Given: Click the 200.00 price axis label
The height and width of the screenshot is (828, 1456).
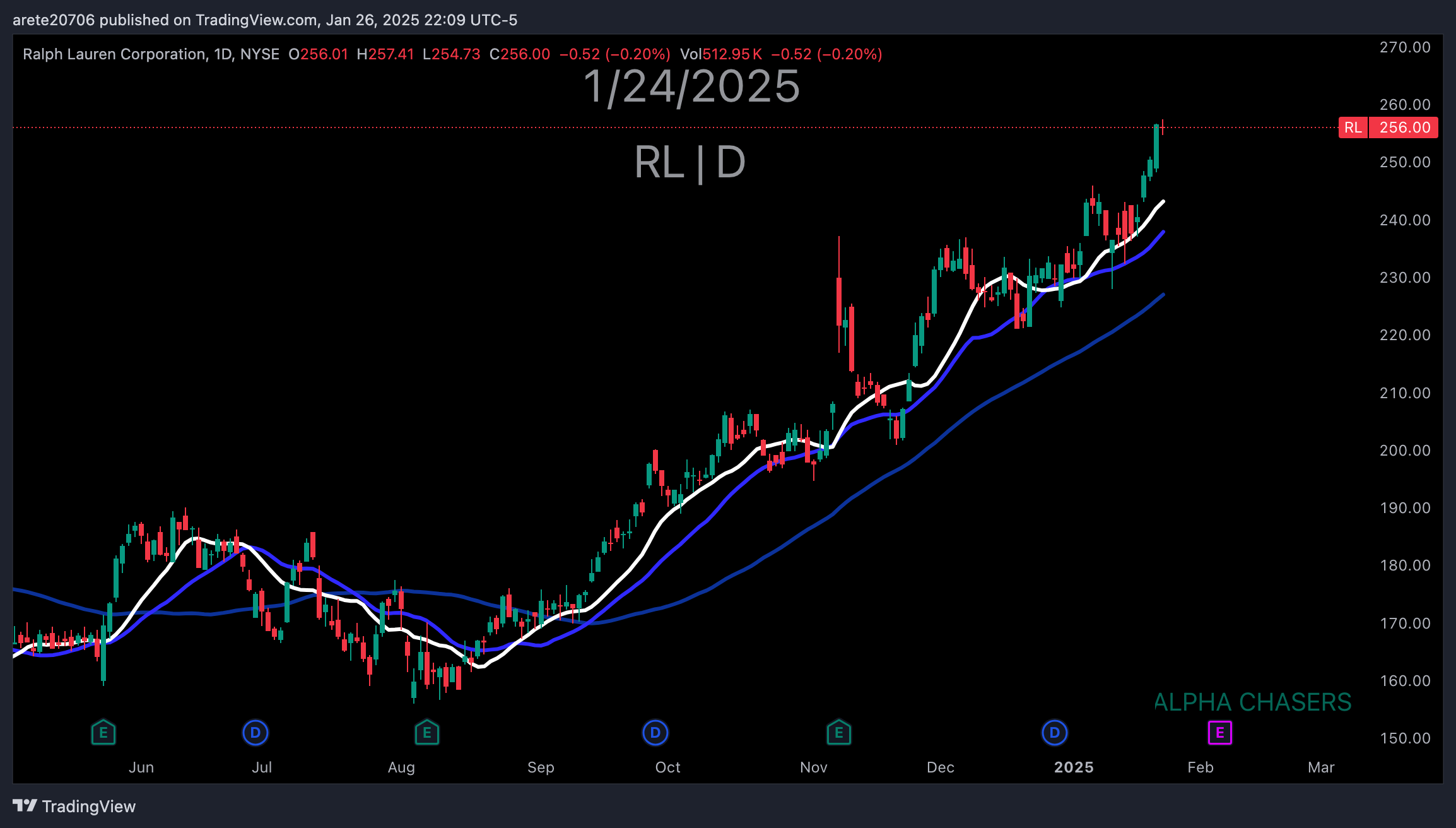Looking at the screenshot, I should tap(1405, 451).
